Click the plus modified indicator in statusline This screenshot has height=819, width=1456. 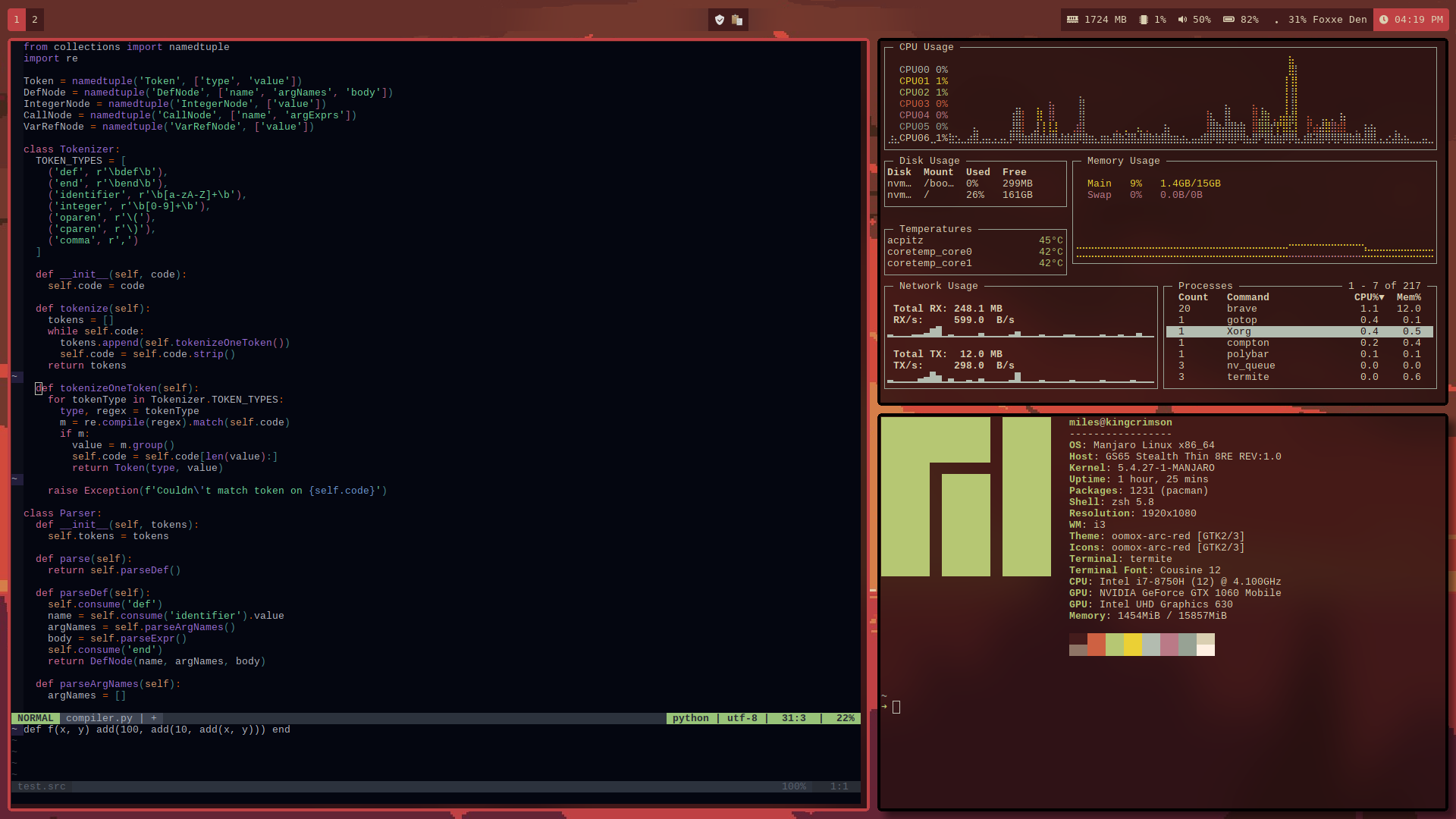(x=154, y=718)
